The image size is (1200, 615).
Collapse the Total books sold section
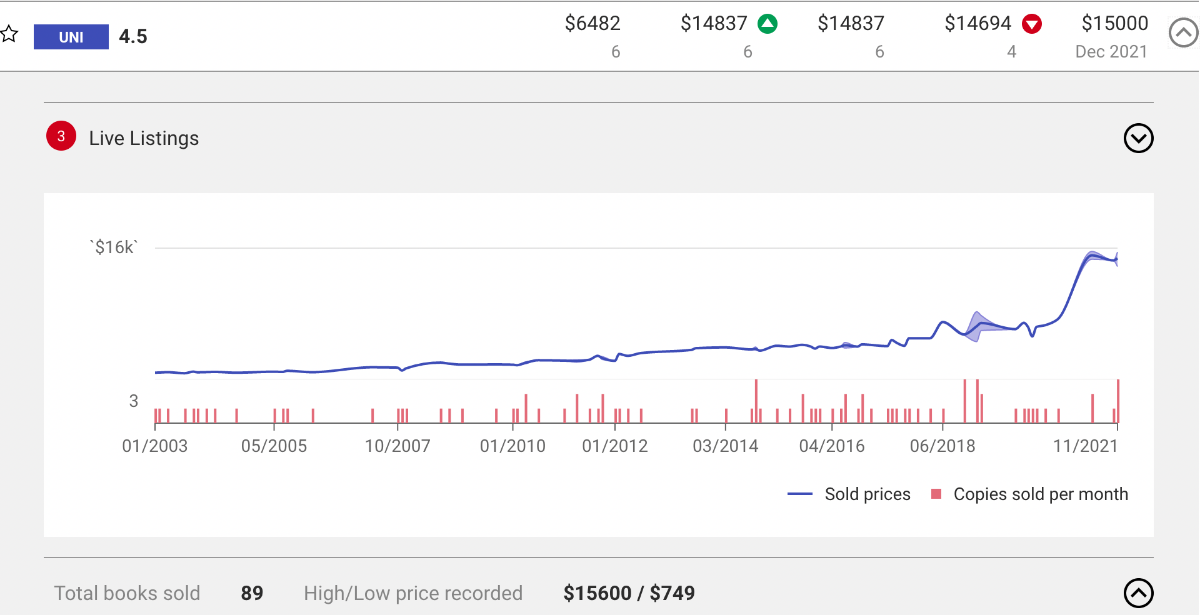[x=1139, y=593]
